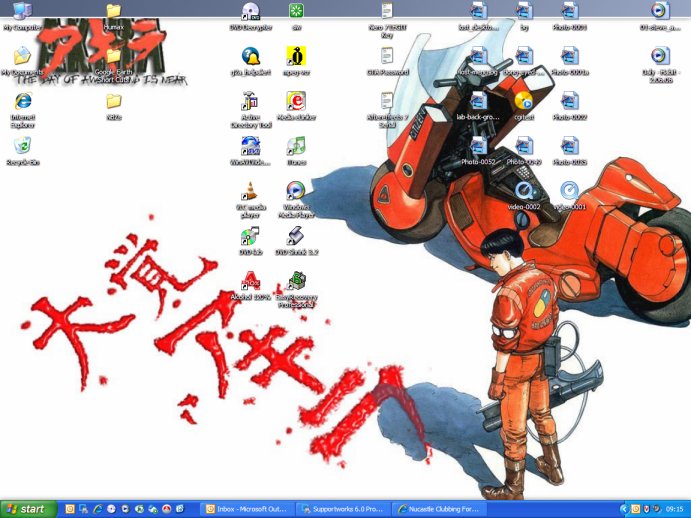Open the My Documents folder

tap(22, 56)
